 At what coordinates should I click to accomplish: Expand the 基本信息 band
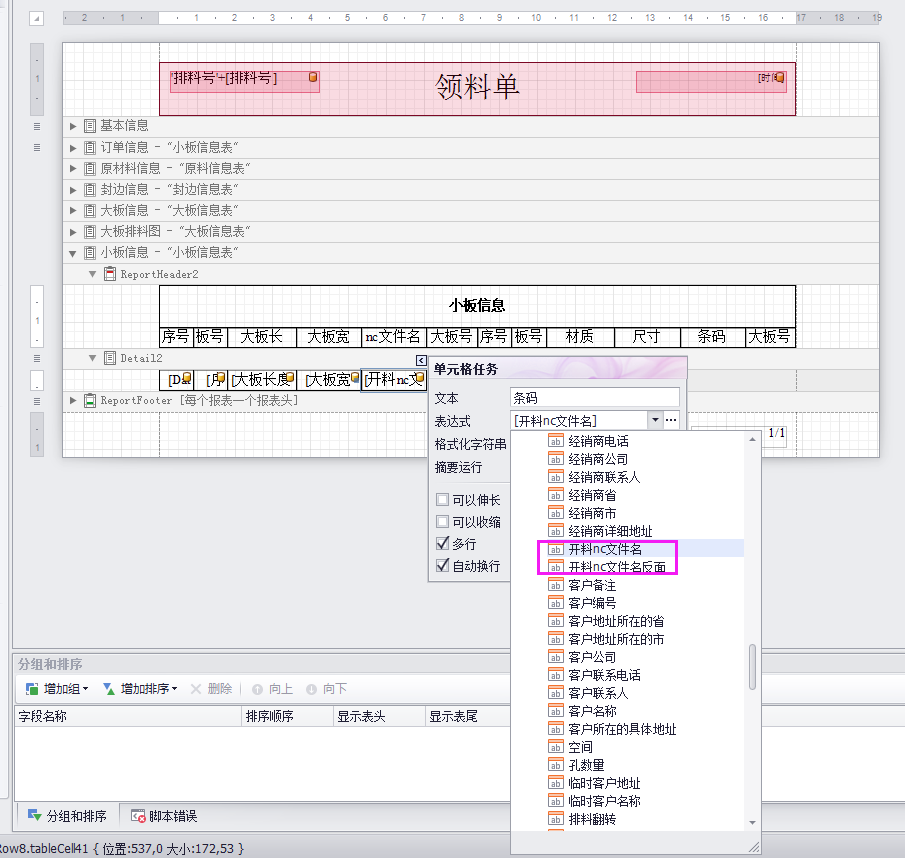click(73, 126)
